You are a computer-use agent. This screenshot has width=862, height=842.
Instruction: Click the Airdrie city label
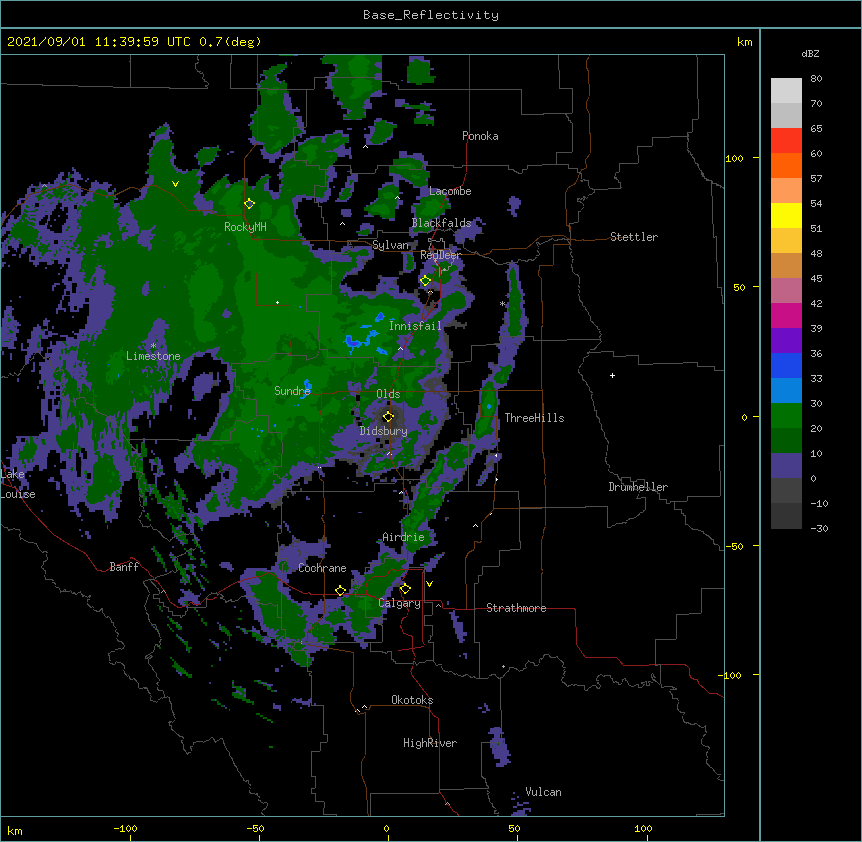click(403, 537)
